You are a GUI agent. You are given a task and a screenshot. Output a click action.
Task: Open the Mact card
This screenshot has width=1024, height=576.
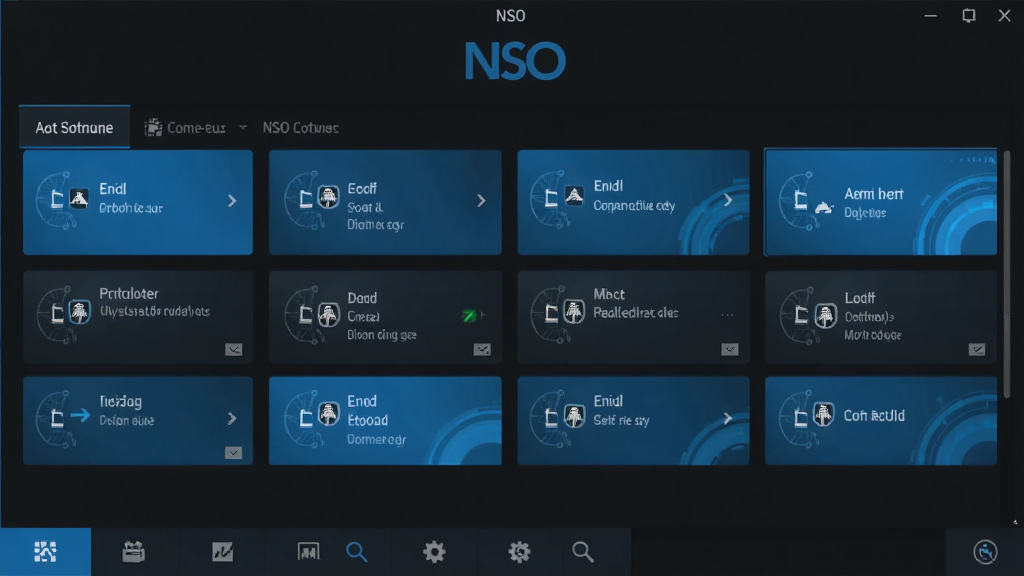click(633, 317)
